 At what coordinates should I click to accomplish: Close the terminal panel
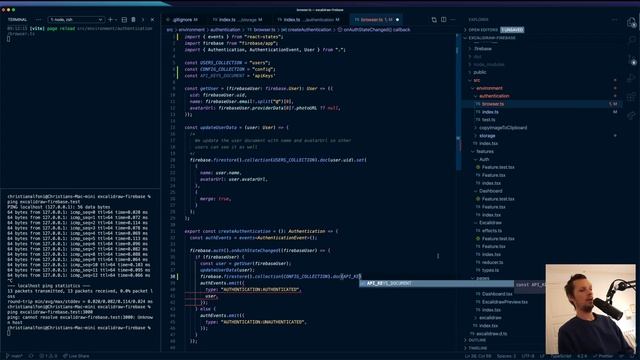coord(152,20)
